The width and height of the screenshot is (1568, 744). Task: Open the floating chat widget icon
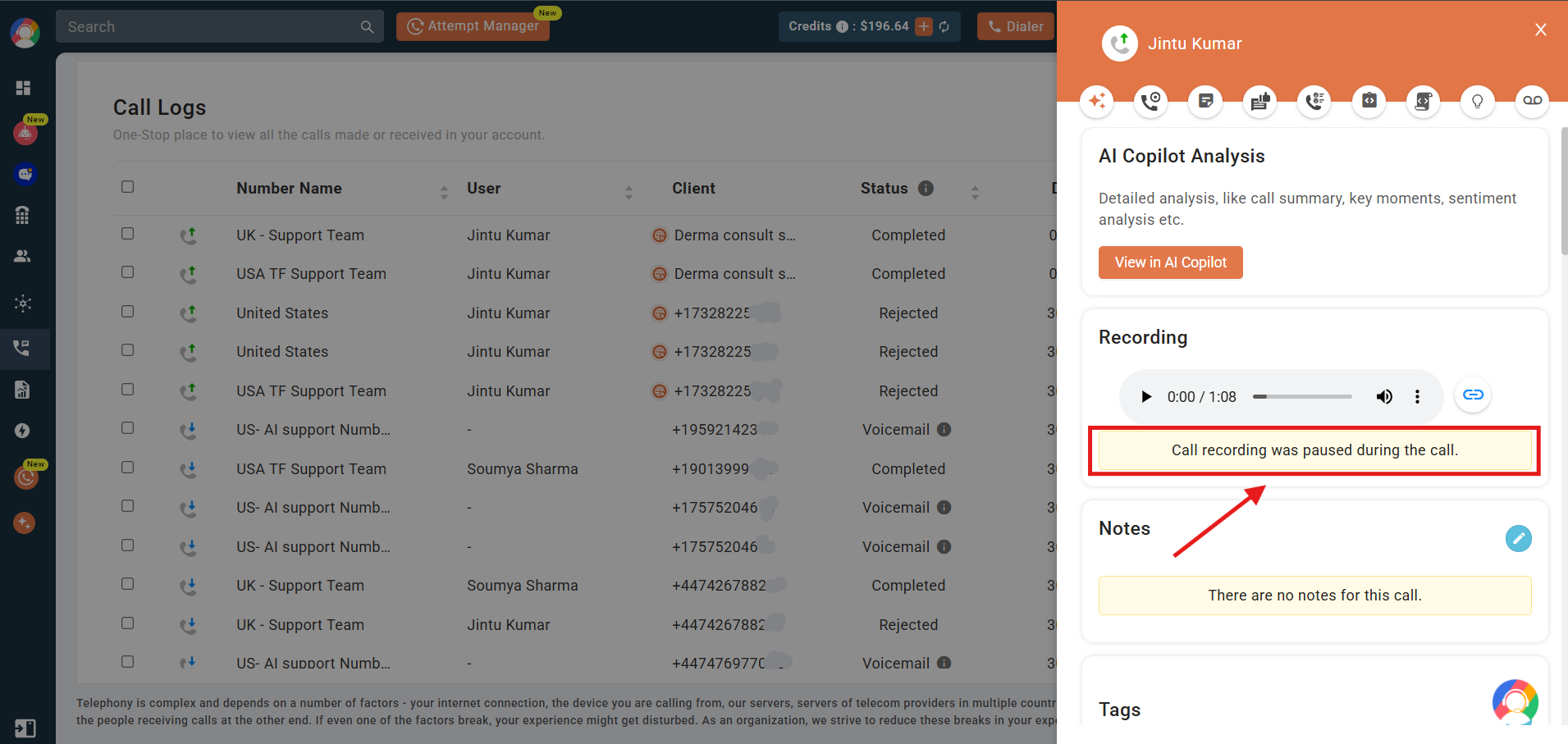(x=1515, y=702)
